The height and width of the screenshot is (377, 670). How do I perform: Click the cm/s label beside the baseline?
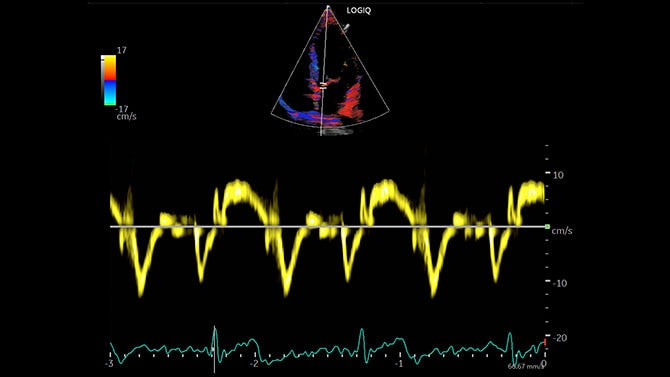click(562, 231)
